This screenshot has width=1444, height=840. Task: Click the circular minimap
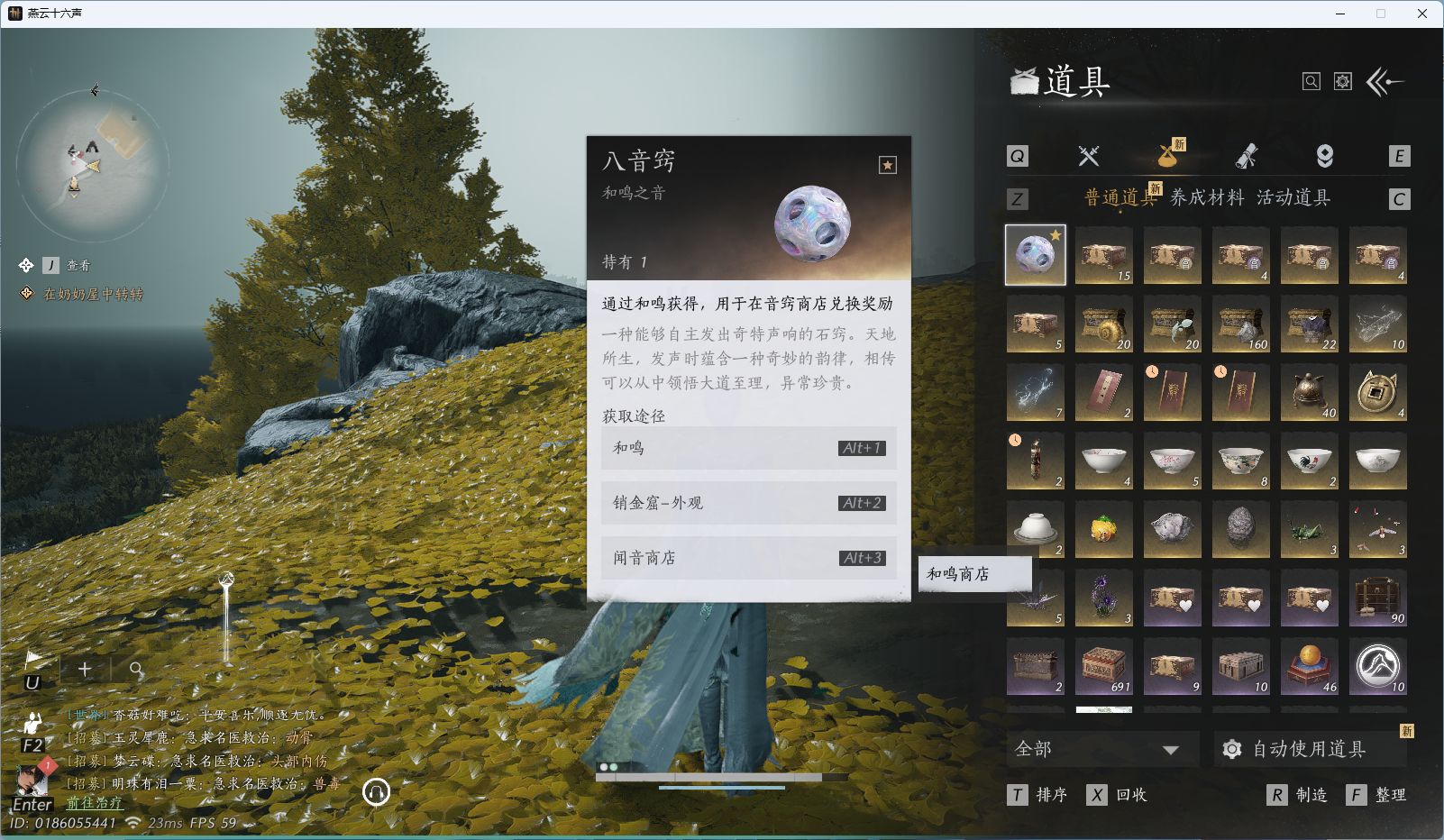pyautogui.click(x=93, y=165)
